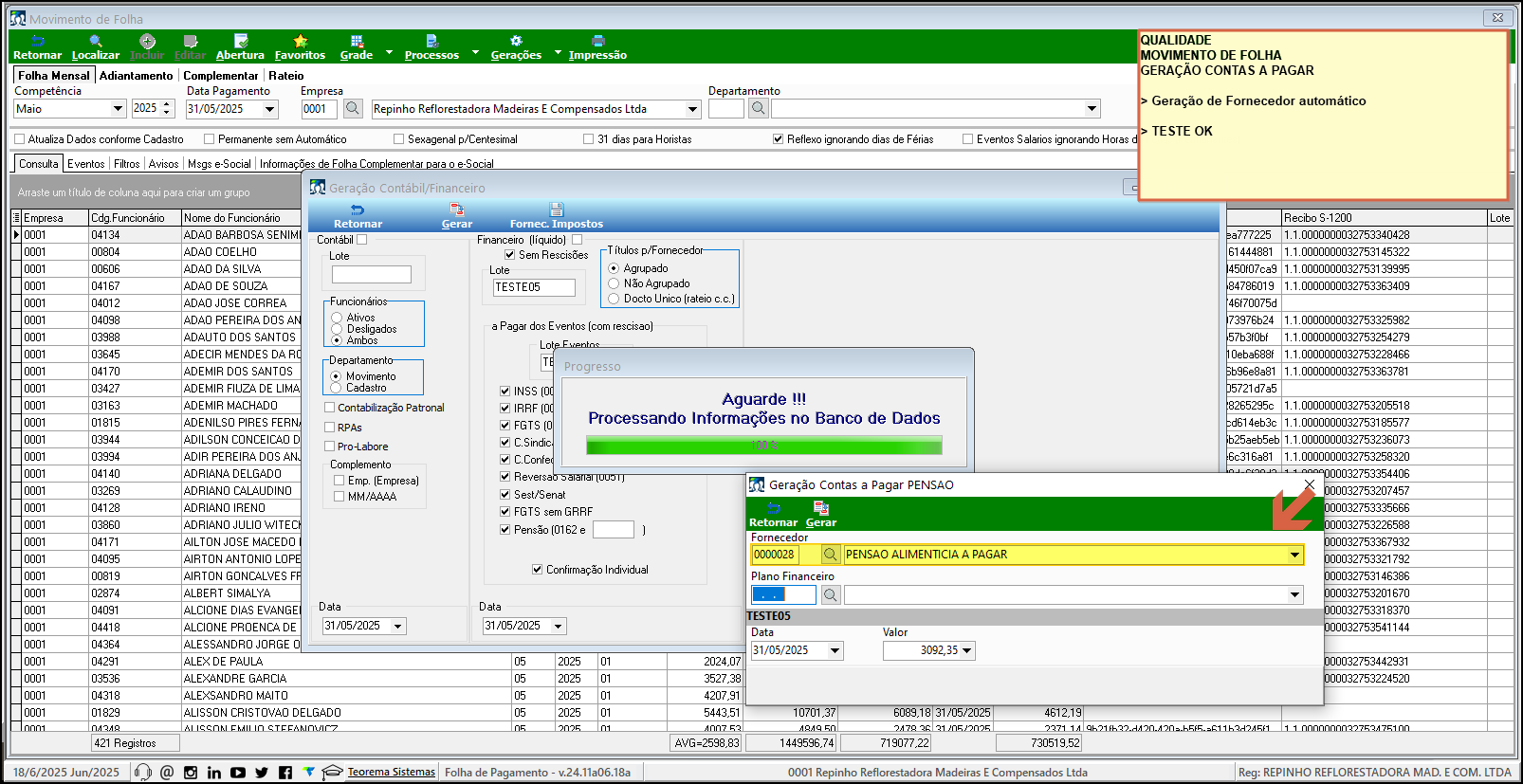Uncheck the Confirmação Individual checkbox
The width and height of the screenshot is (1523, 784).
pos(538,570)
